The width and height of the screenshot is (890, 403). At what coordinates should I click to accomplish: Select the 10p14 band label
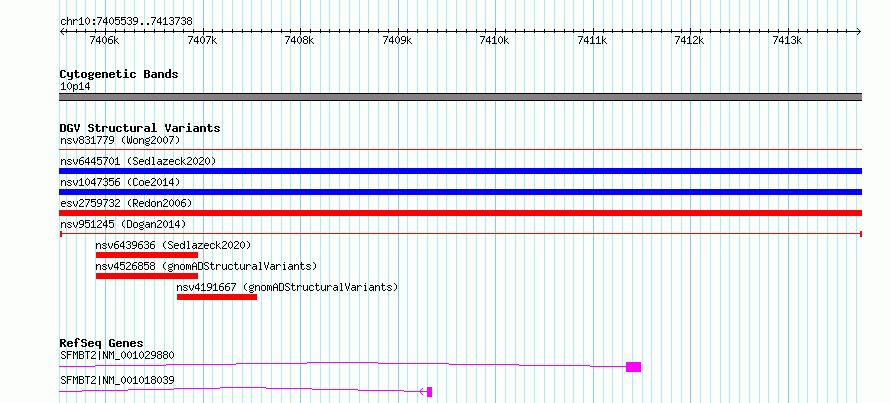(75, 87)
